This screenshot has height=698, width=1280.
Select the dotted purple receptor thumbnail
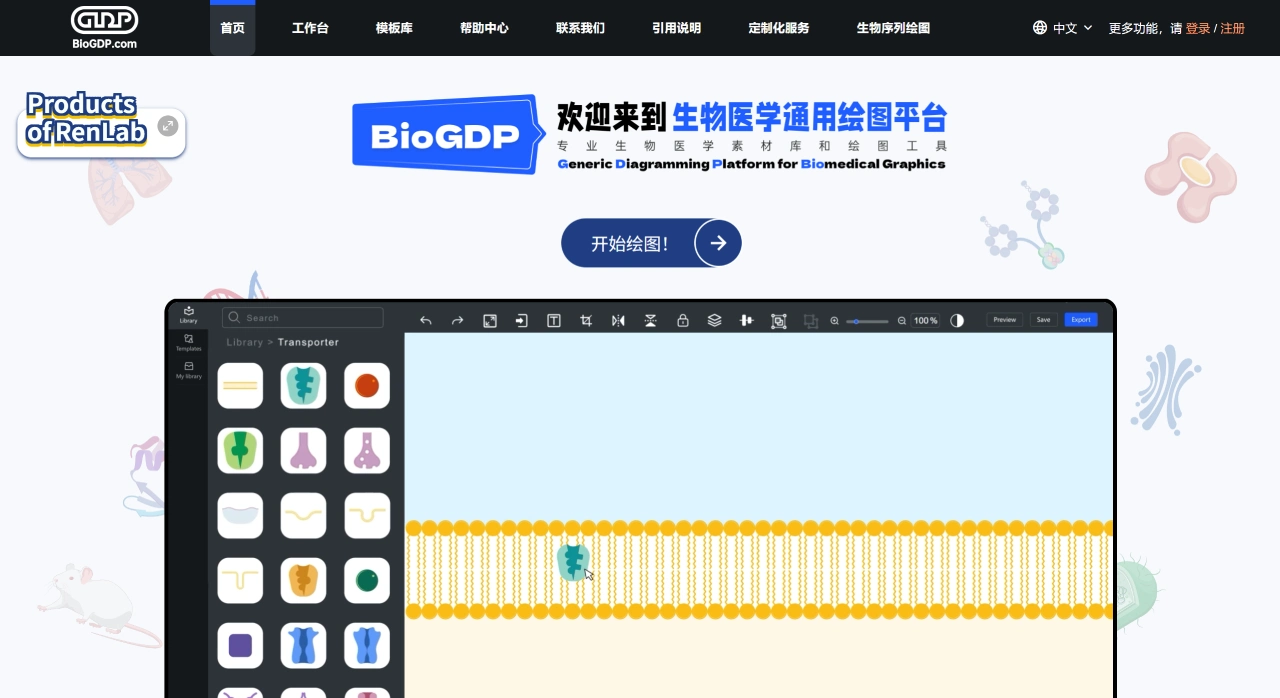coord(366,451)
